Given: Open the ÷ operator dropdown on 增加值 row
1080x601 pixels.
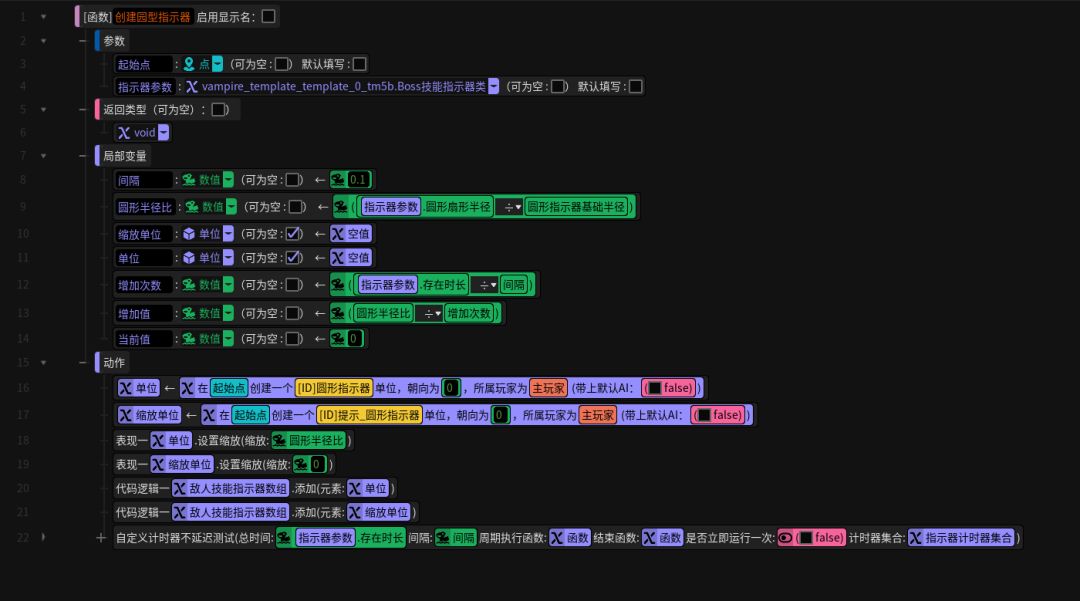Looking at the screenshot, I should 431,313.
